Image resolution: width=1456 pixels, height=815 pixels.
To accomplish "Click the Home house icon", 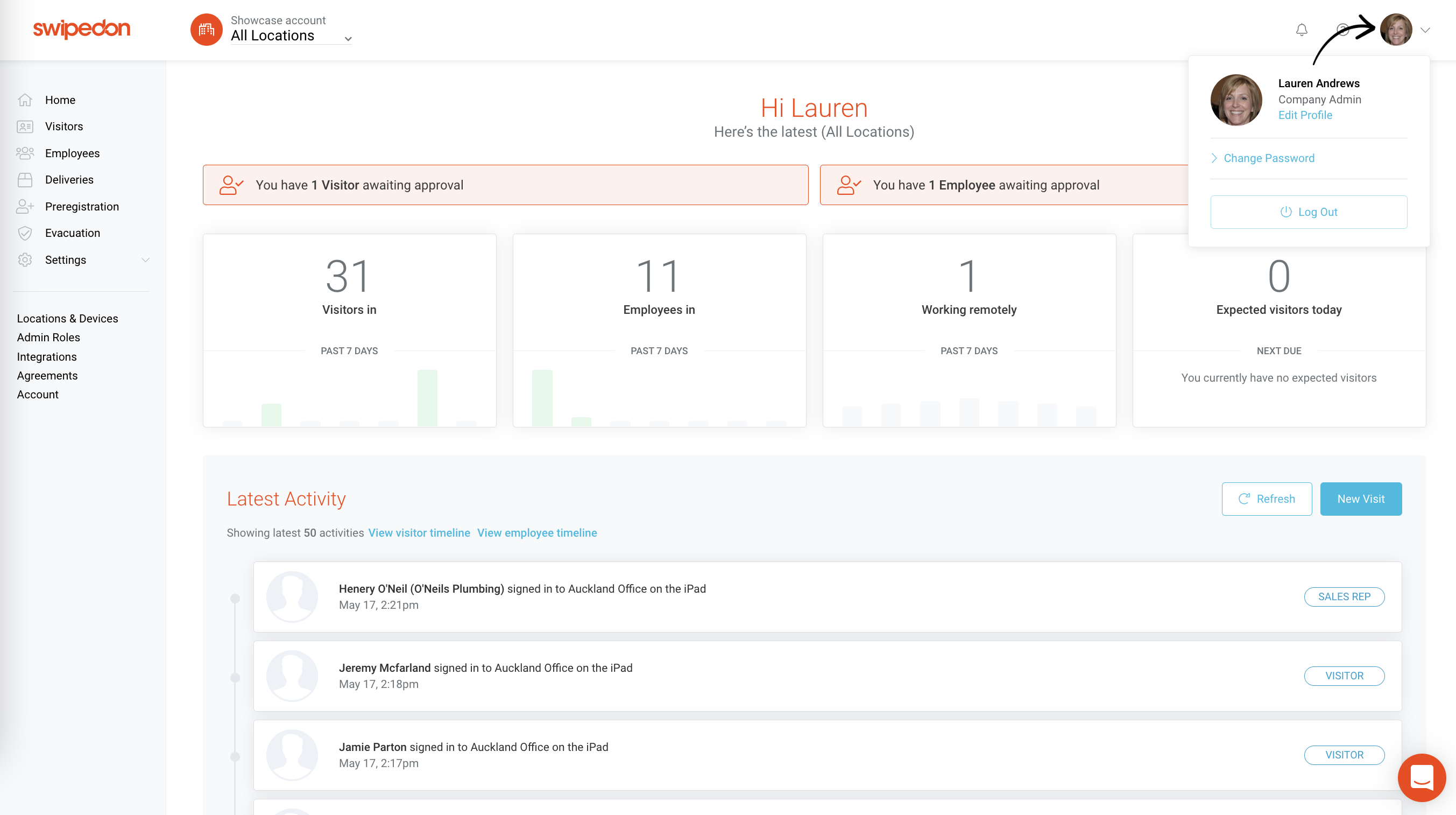I will click(25, 100).
